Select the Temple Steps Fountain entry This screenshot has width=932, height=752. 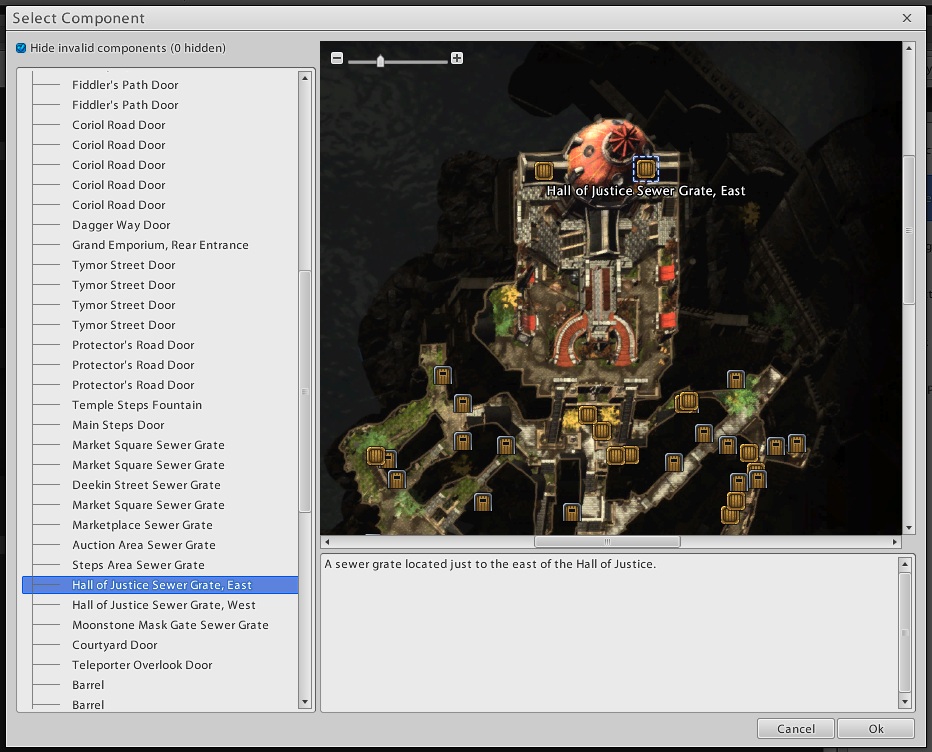137,405
